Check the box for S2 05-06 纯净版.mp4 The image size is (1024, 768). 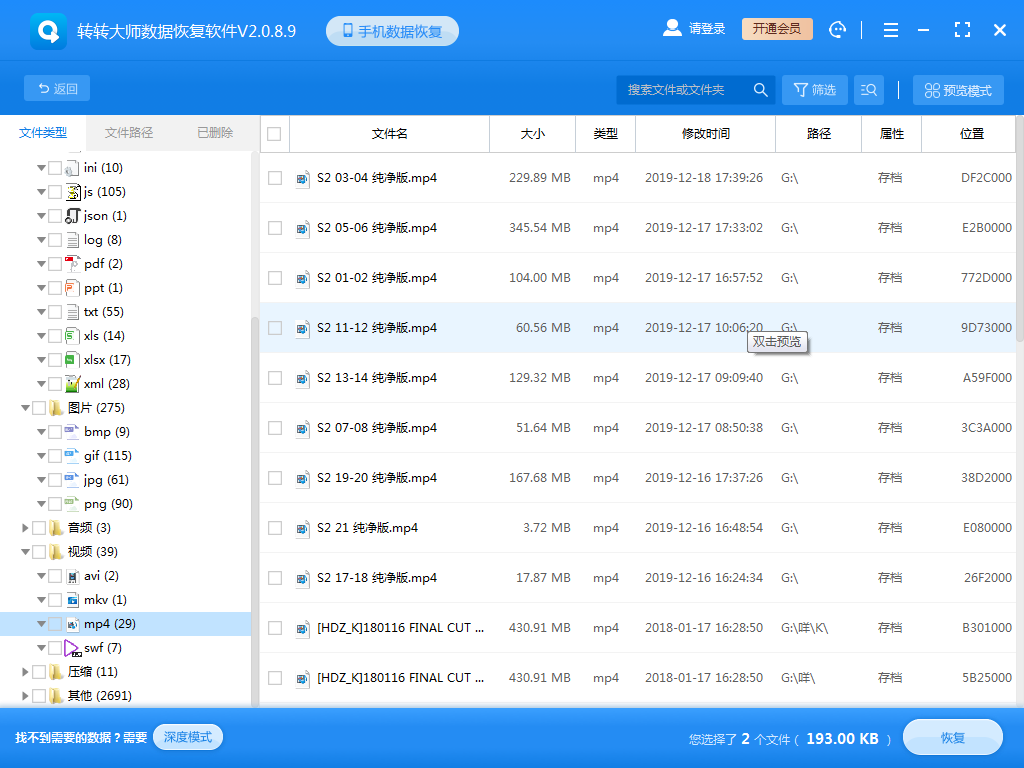coord(275,228)
